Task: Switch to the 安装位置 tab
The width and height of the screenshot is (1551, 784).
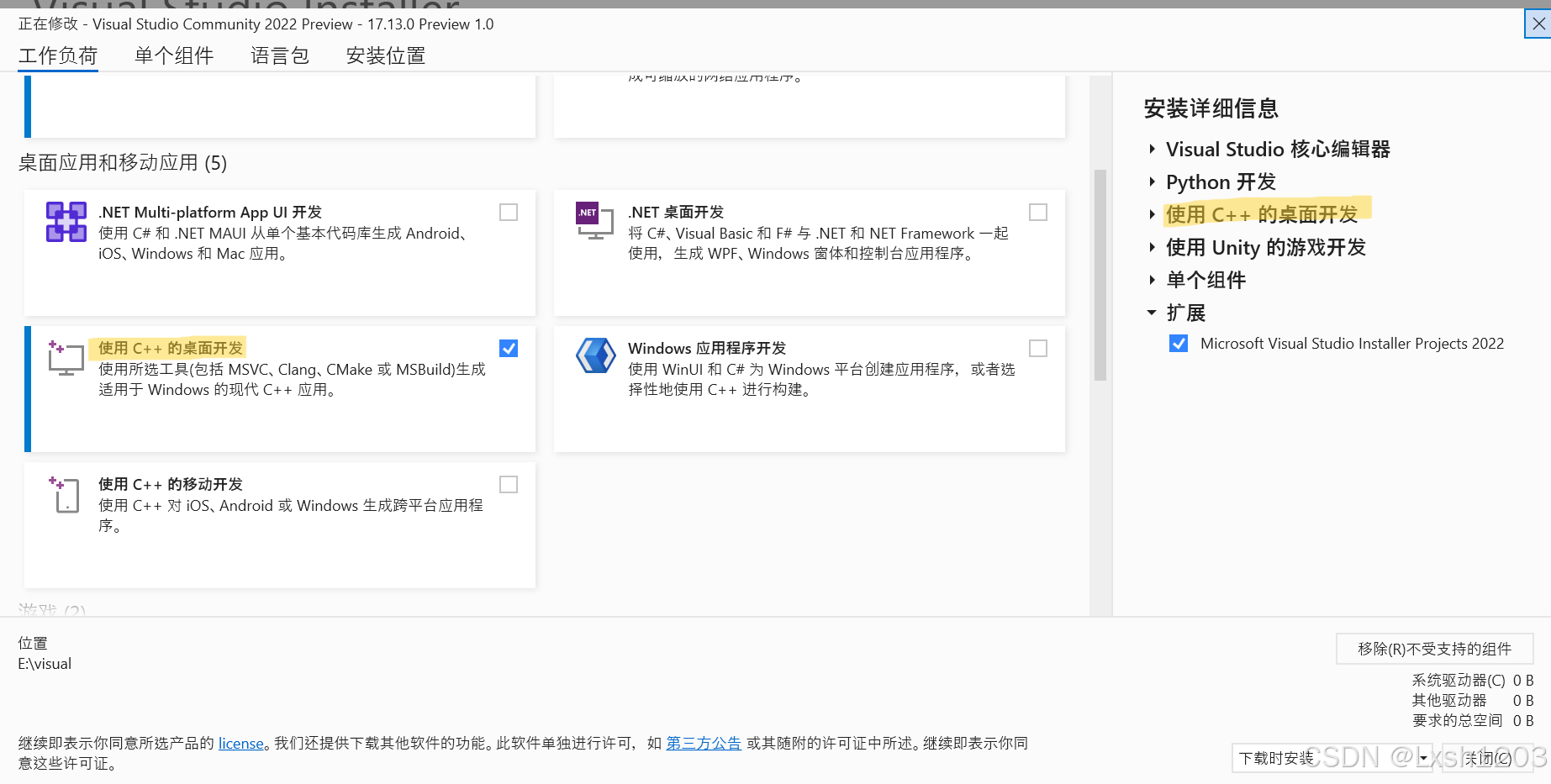Action: 386,56
